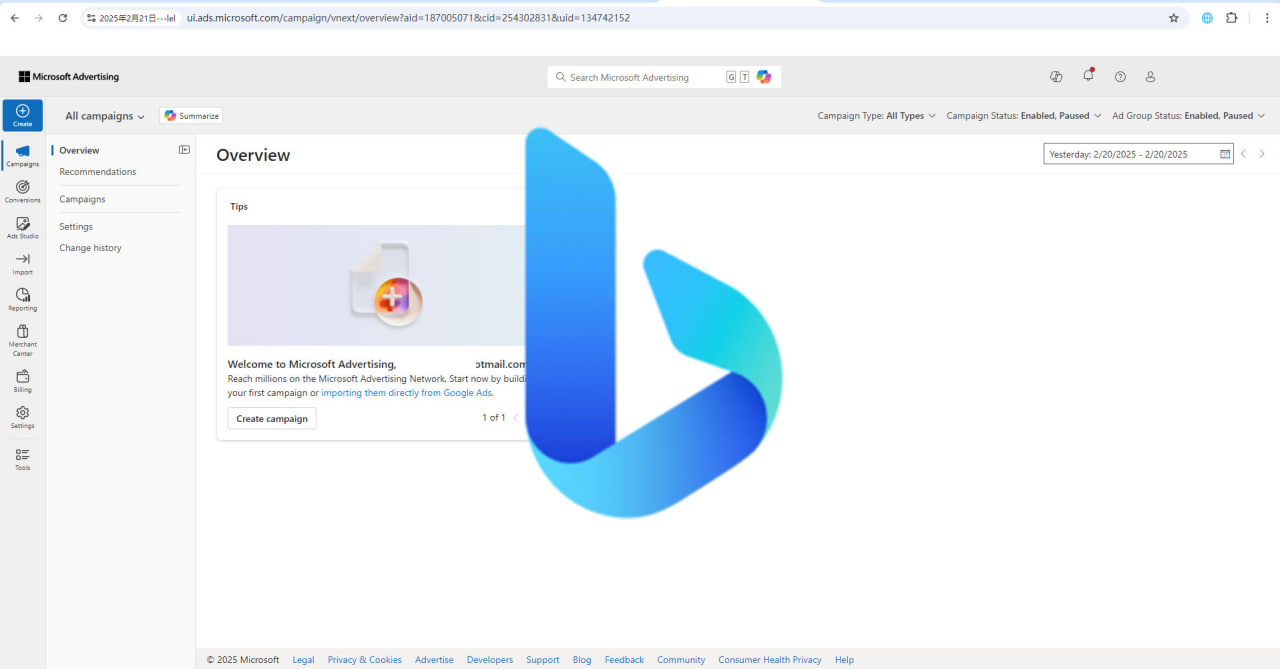
Task: Go to next date range
Action: pos(1262,154)
